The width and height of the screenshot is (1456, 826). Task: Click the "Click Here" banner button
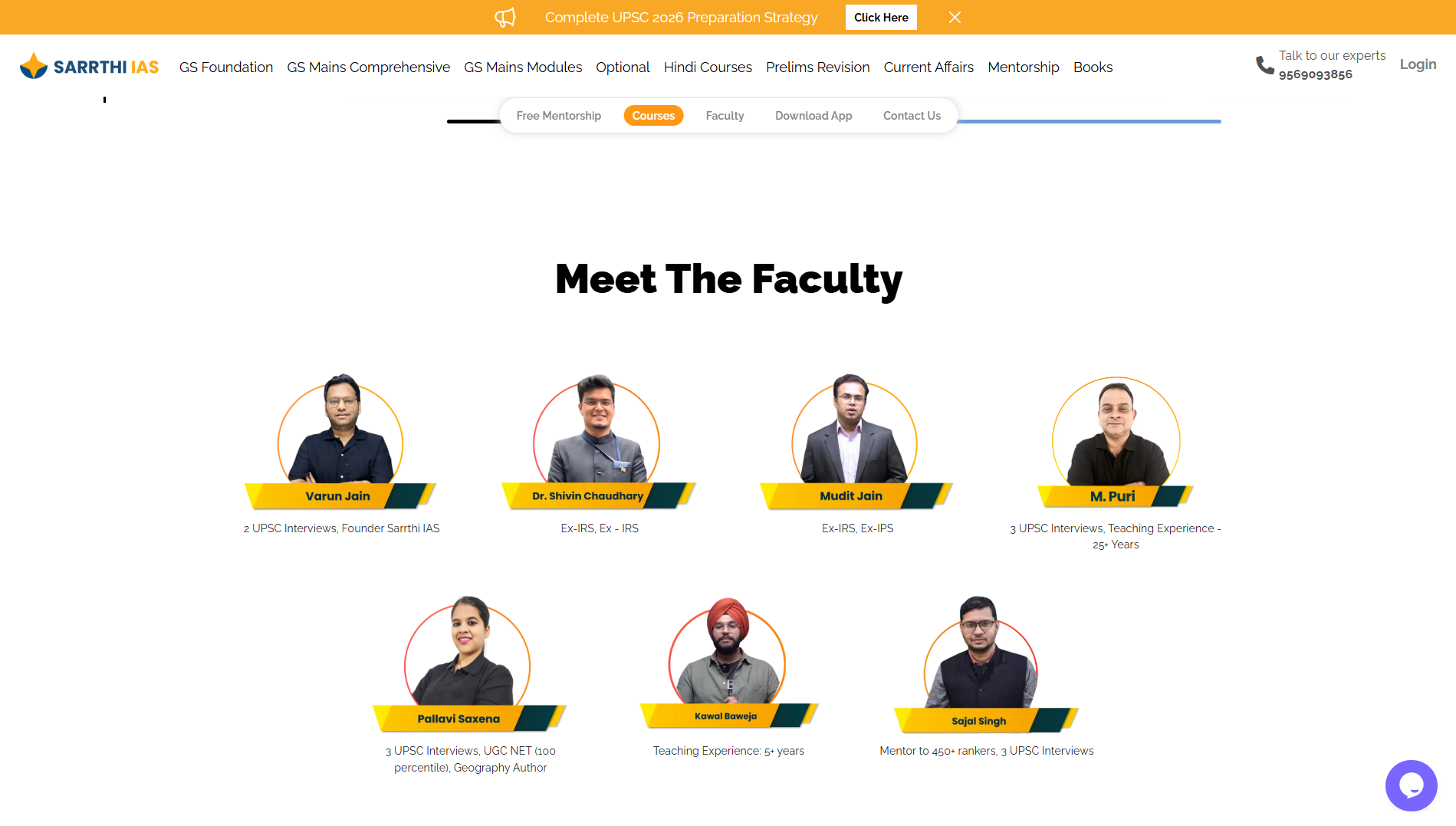pyautogui.click(x=880, y=17)
